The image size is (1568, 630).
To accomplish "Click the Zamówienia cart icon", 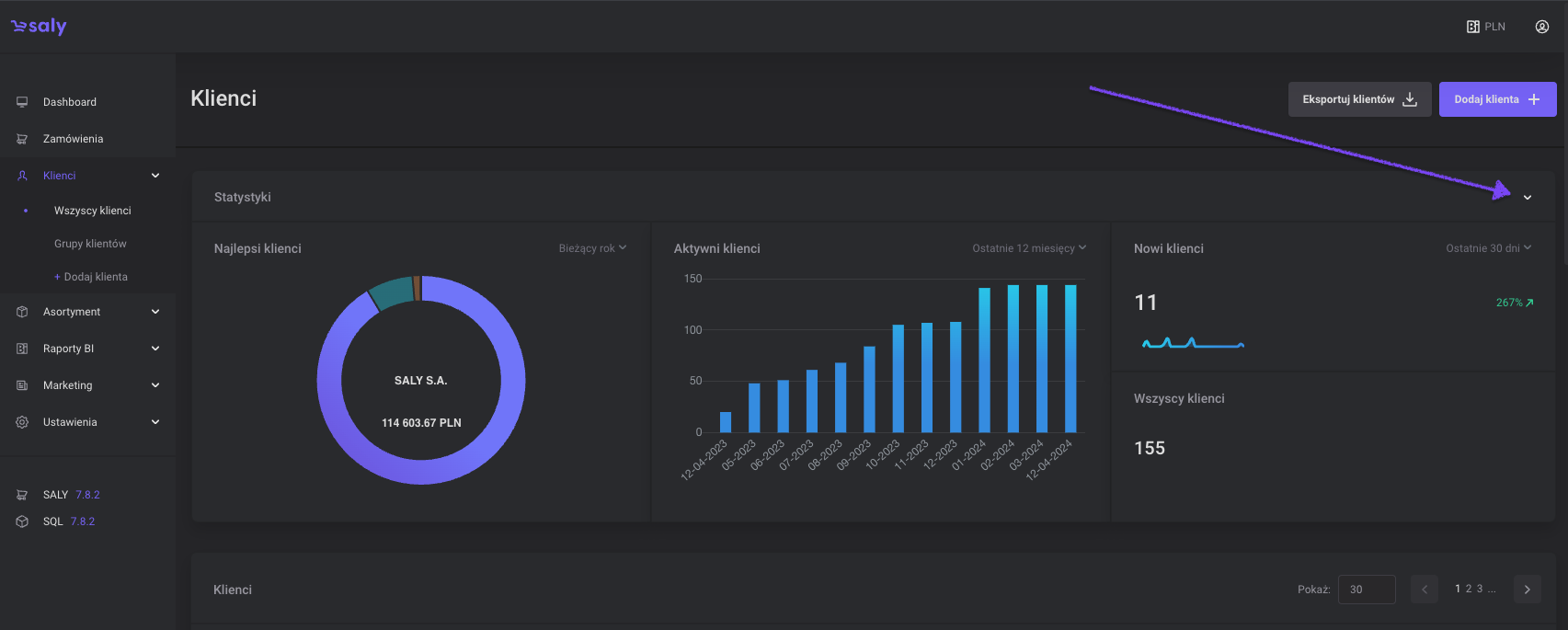I will pos(22,139).
